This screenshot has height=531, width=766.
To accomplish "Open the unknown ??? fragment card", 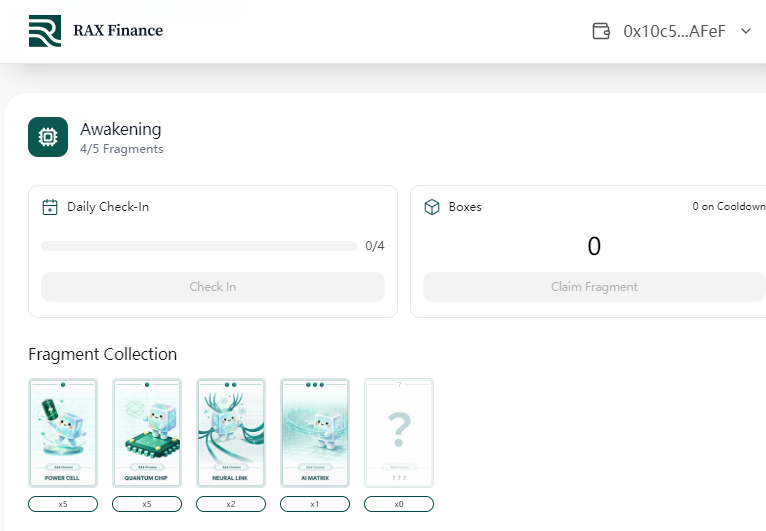I will click(x=399, y=433).
